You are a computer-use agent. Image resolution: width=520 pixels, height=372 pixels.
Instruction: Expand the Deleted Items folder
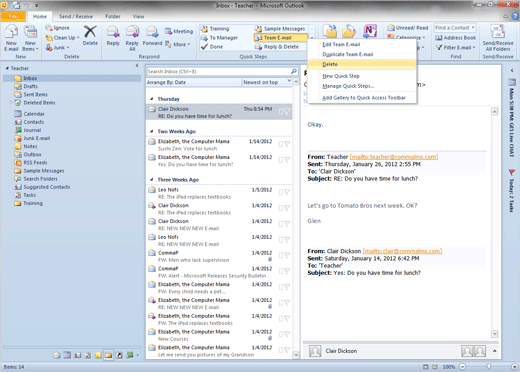[11, 103]
